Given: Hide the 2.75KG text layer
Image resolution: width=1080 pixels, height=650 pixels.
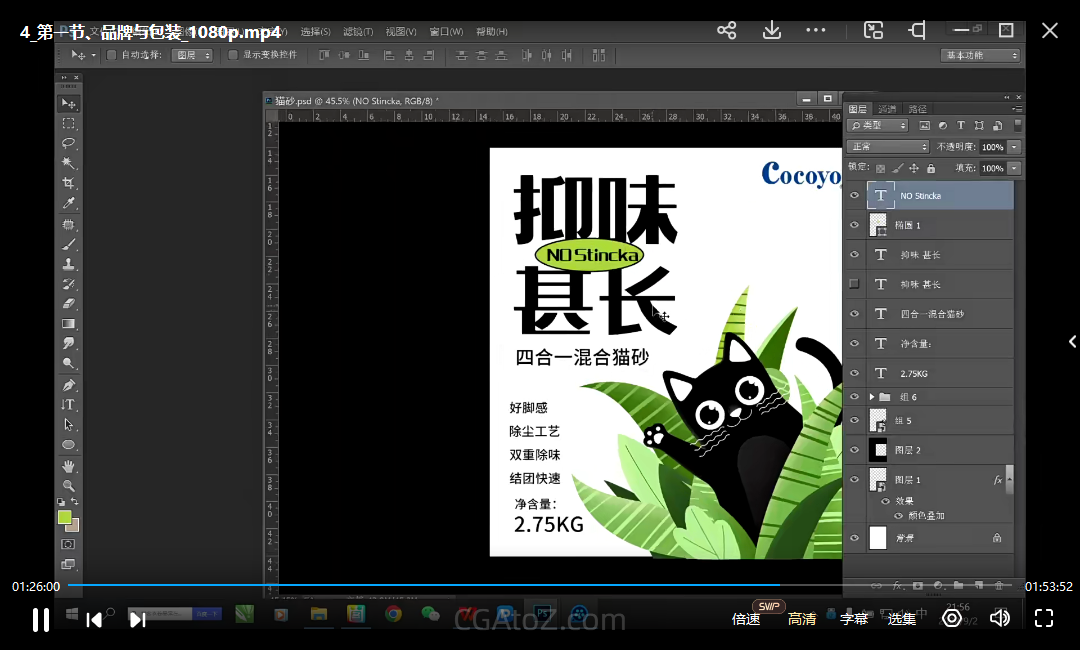Looking at the screenshot, I should [x=854, y=373].
